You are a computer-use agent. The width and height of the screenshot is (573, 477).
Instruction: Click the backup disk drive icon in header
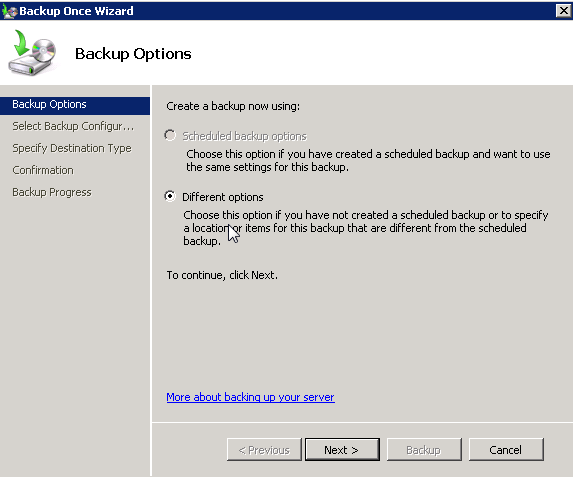pyautogui.click(x=32, y=53)
